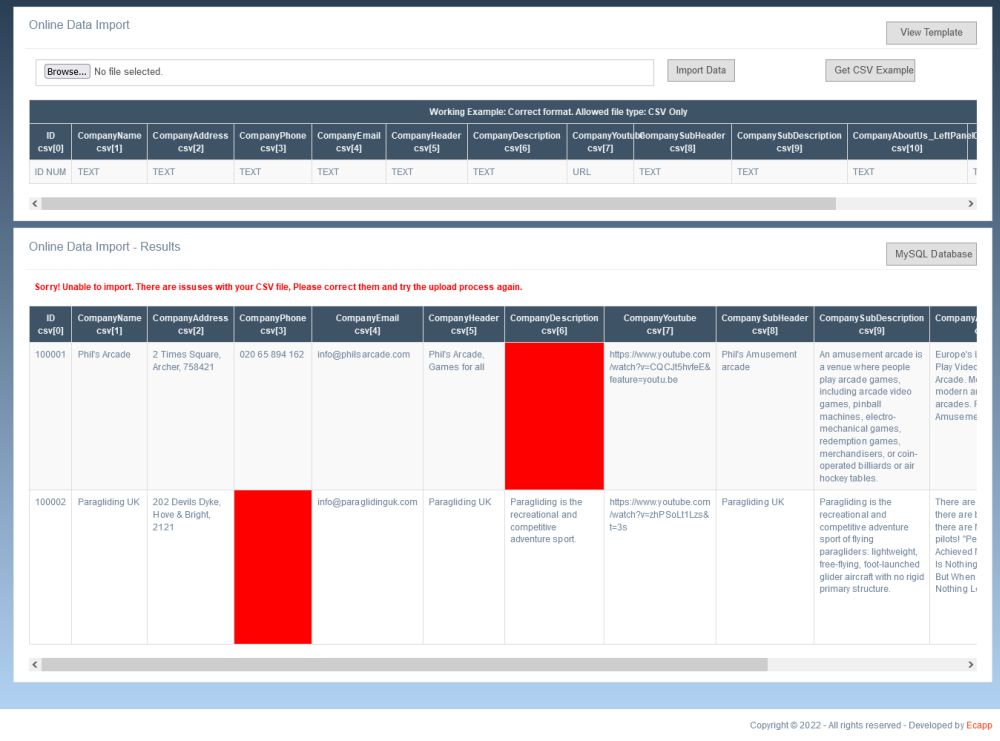Click results table ID csv[0] header
This screenshot has width=1000, height=741.
(x=50, y=324)
